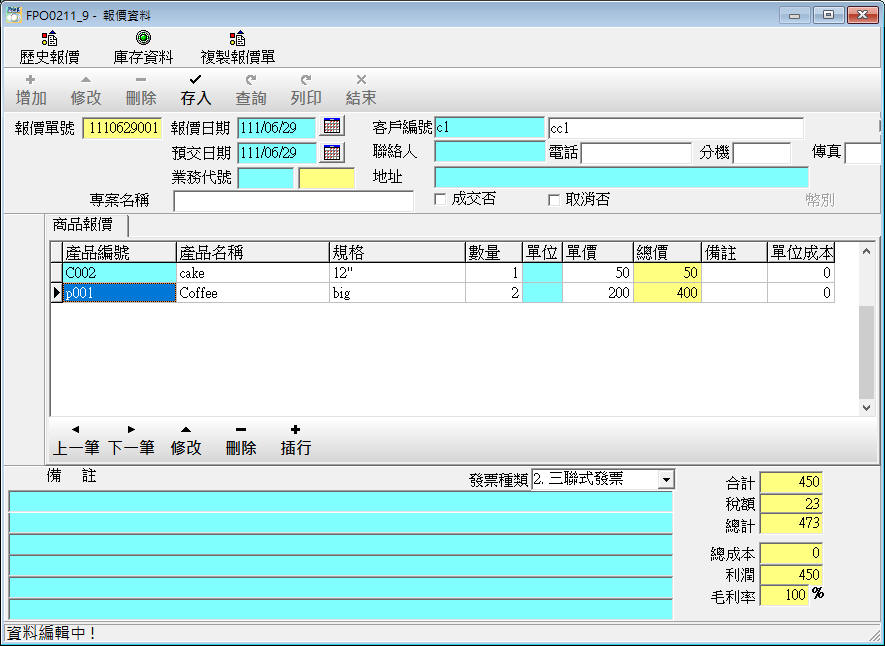Screen dimensions: 885x646
Task: Open 歷史報價 history quotes
Action: (x=49, y=48)
